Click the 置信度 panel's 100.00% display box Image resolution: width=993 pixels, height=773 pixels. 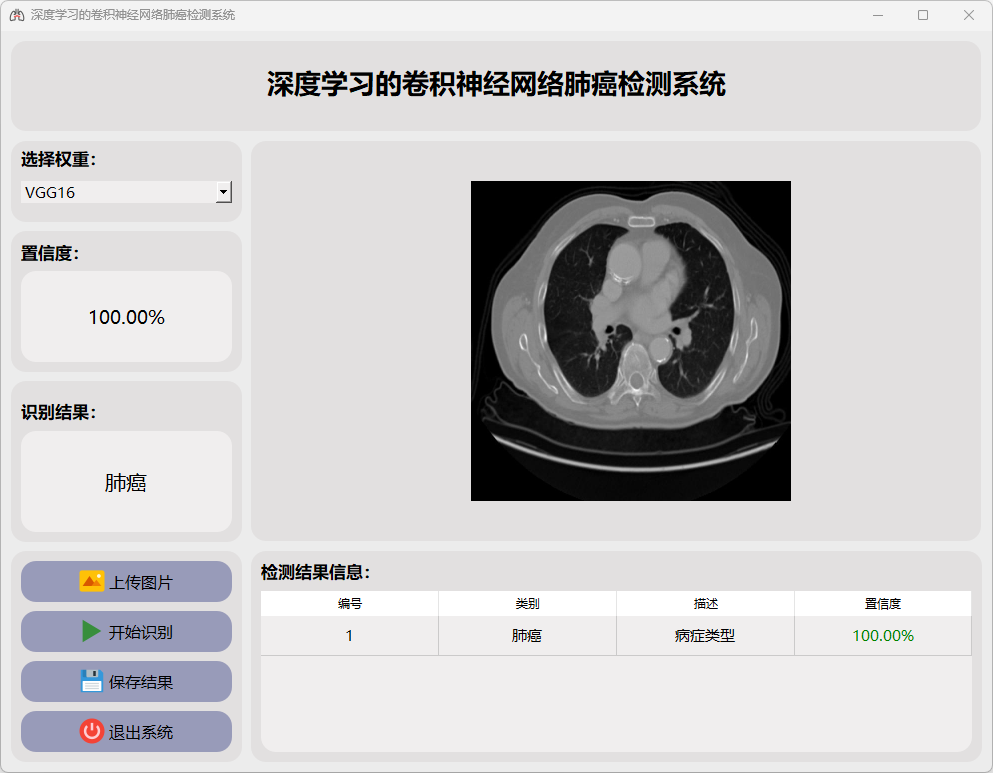coord(126,317)
